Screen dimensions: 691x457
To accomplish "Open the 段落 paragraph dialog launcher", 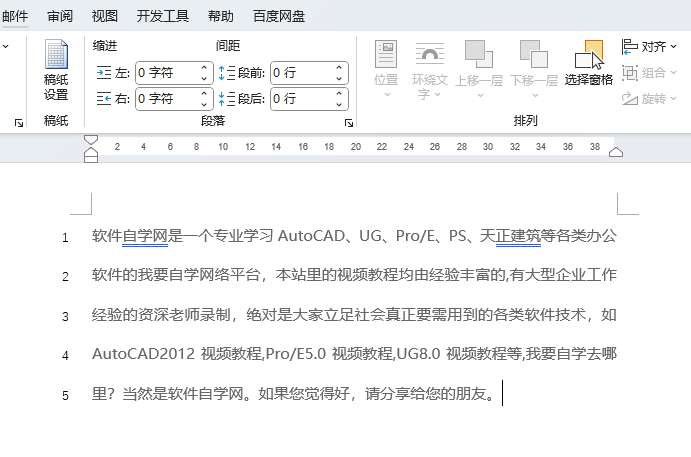I will [349, 123].
